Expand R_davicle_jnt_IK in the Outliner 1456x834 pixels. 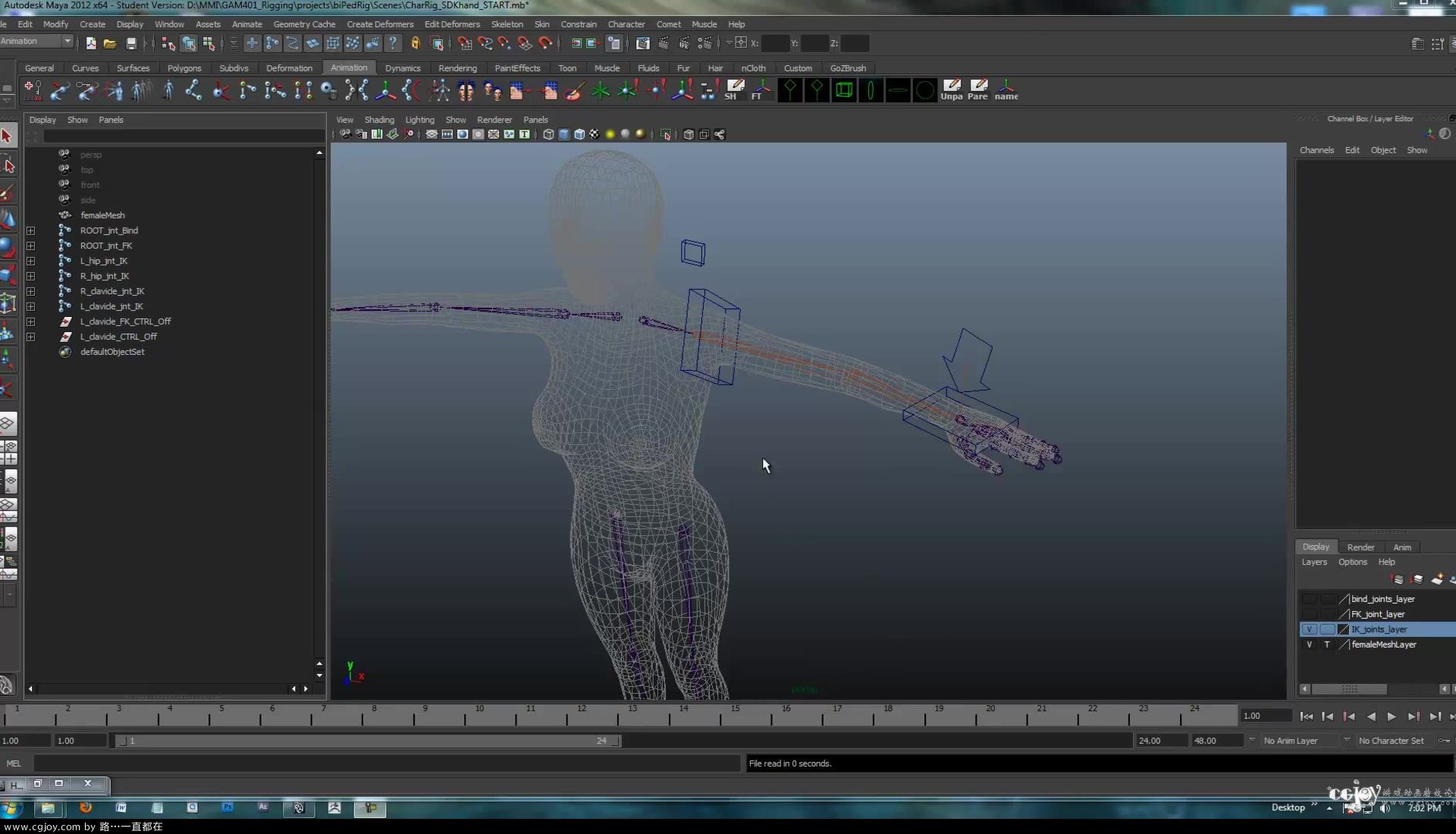[x=31, y=291]
